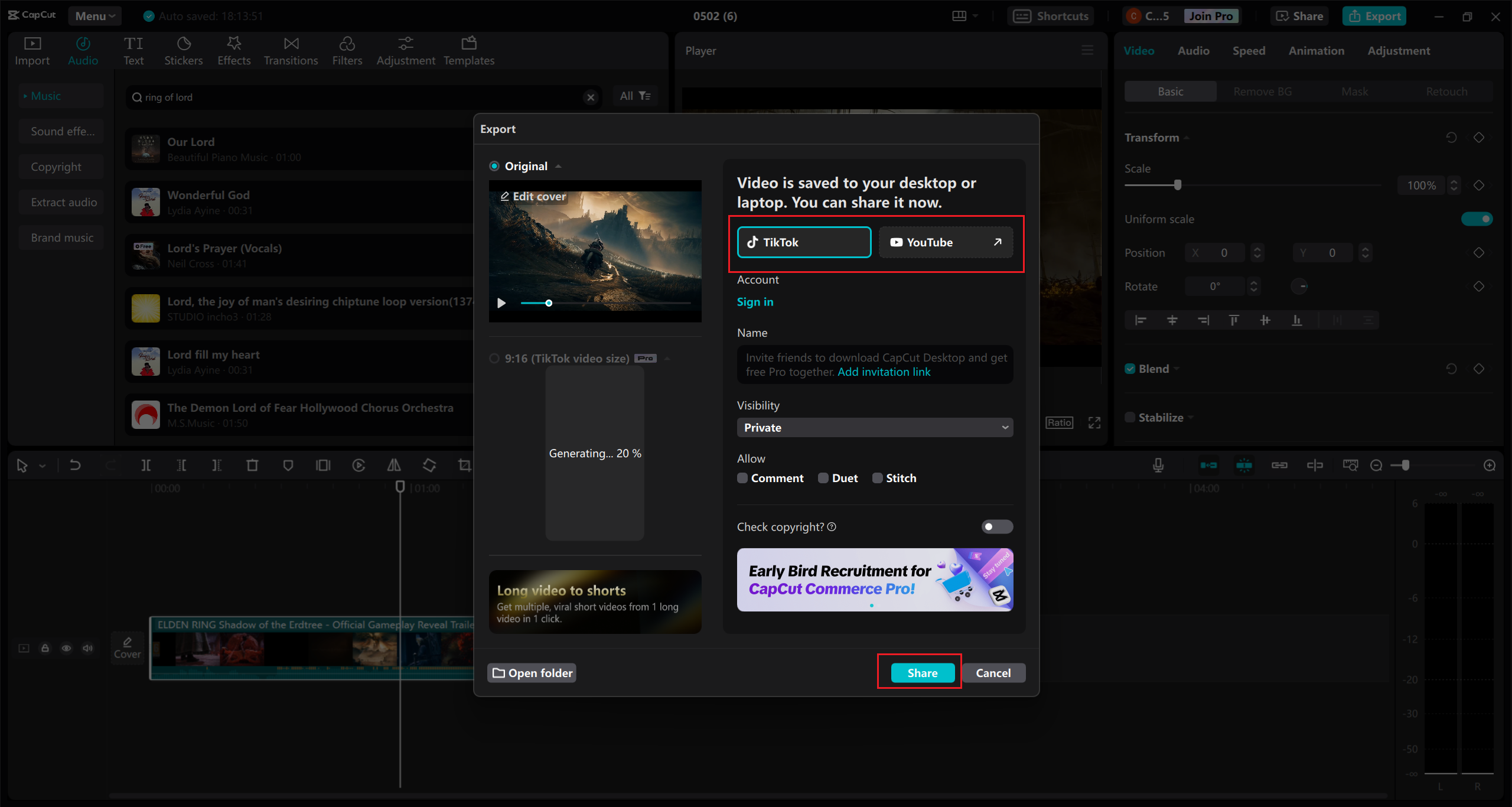Click the Sign in link

click(755, 302)
